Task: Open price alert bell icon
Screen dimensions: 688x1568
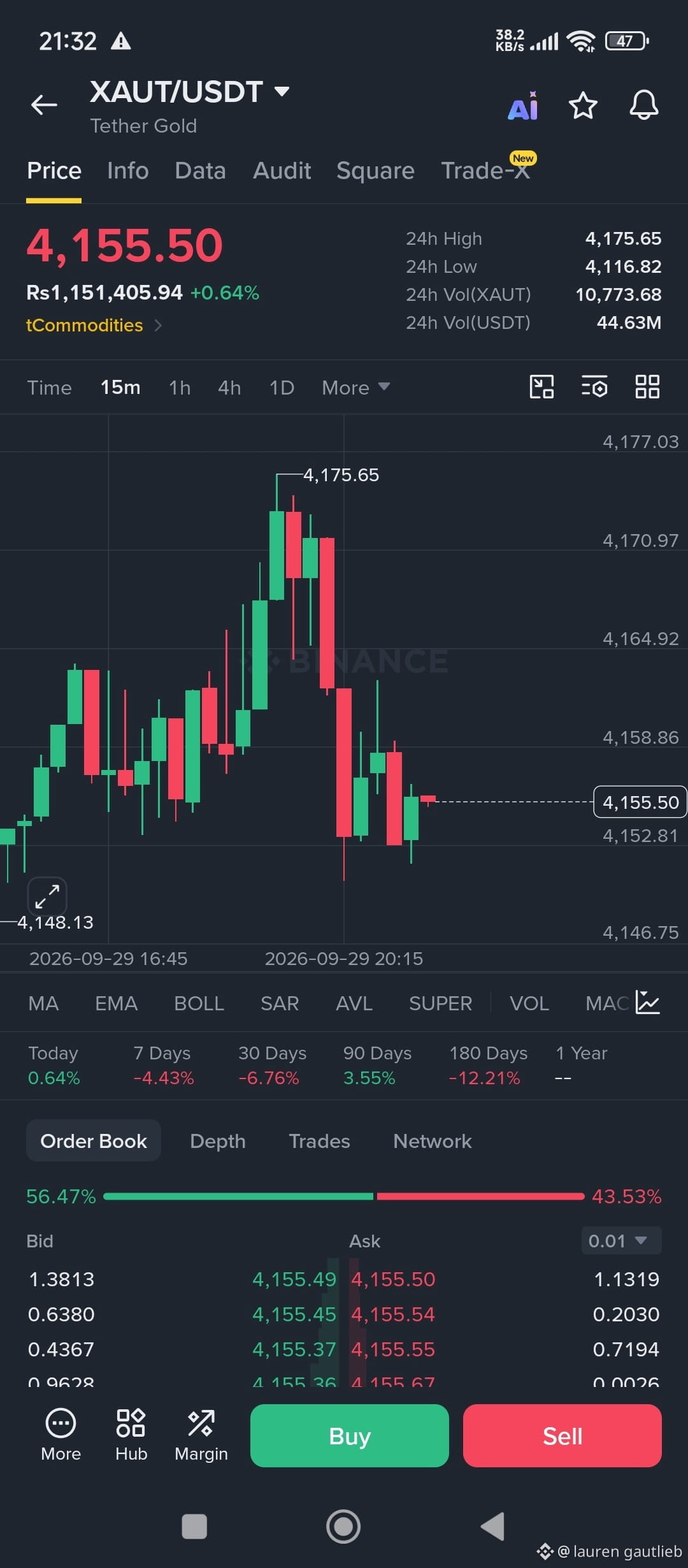Action: [x=643, y=105]
